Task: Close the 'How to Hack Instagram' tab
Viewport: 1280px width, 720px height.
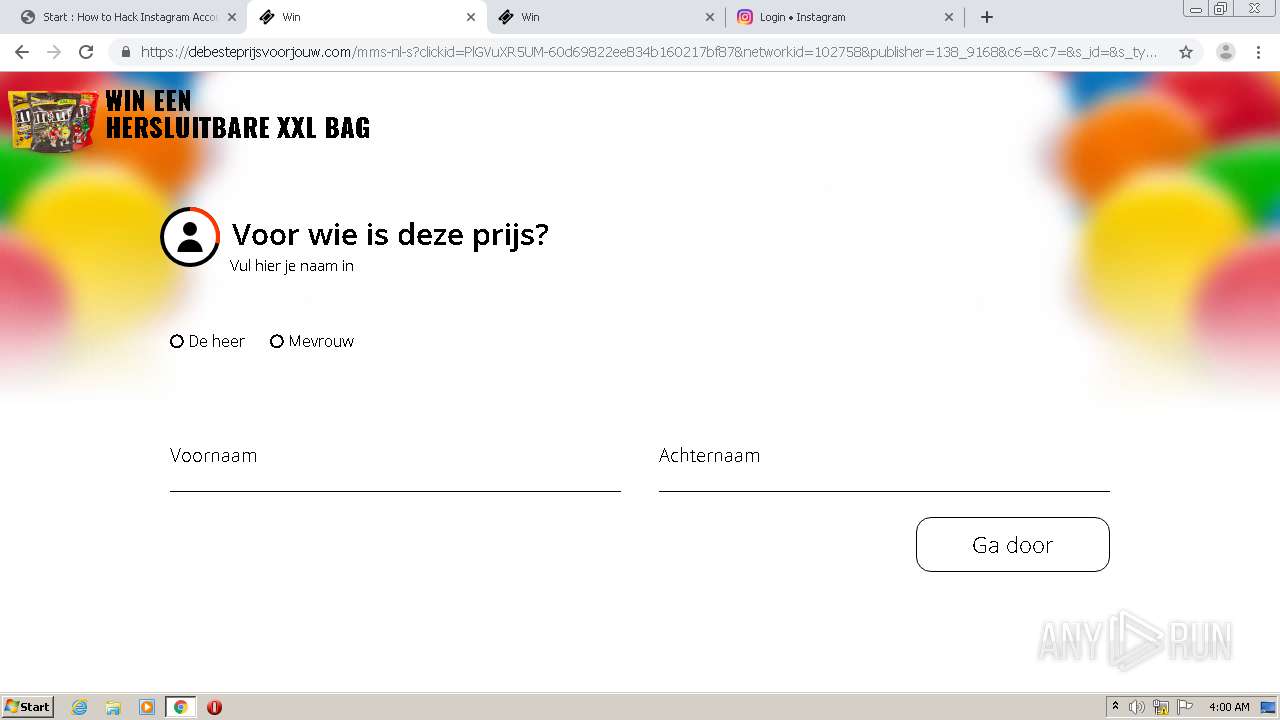Action: click(x=231, y=17)
